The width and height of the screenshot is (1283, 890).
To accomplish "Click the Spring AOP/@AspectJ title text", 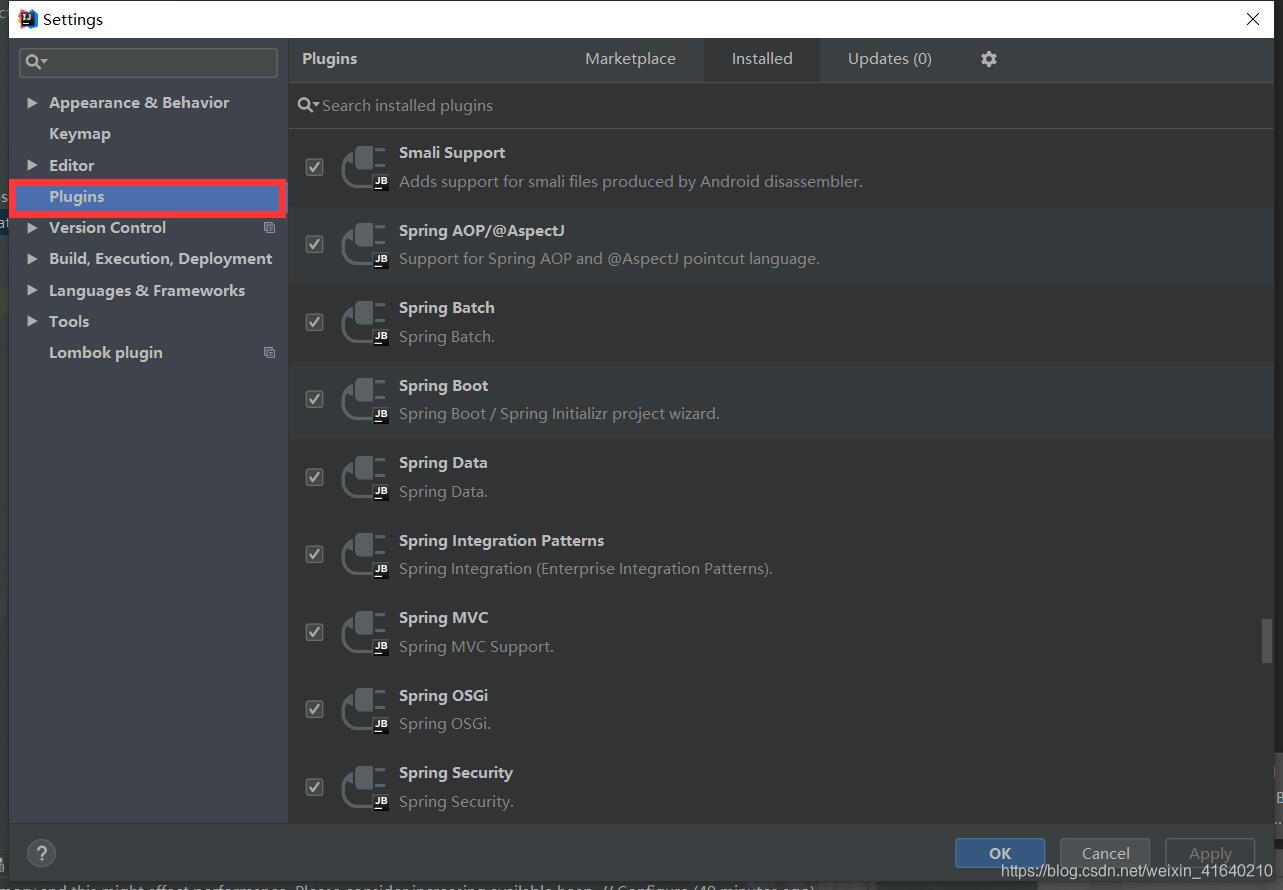I will click(x=481, y=231).
